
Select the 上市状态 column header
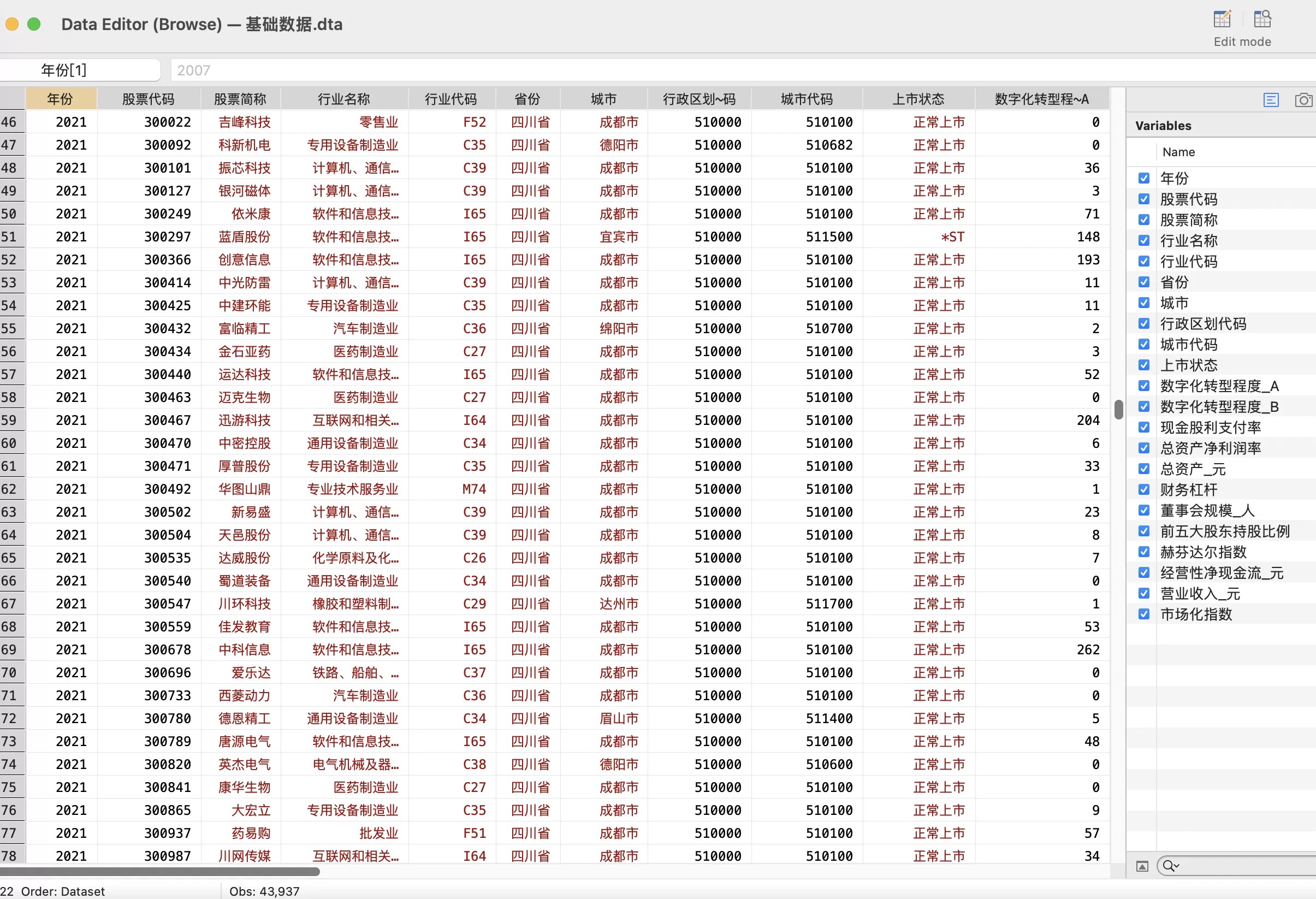918,99
